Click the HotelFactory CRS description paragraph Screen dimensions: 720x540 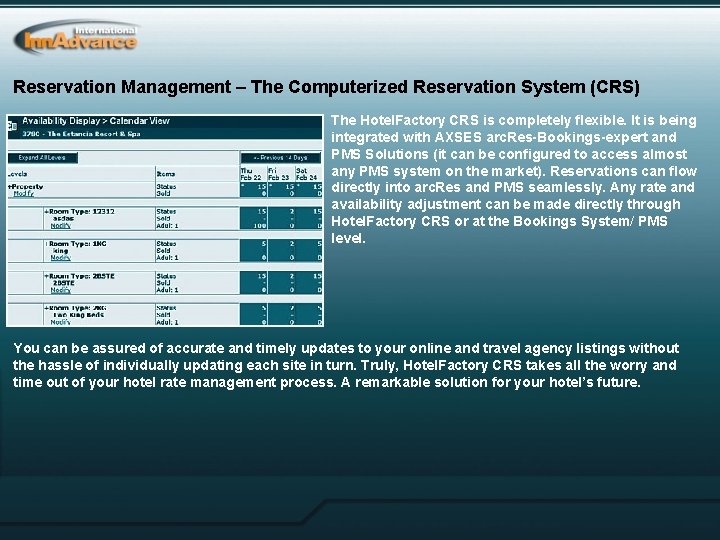(514, 179)
